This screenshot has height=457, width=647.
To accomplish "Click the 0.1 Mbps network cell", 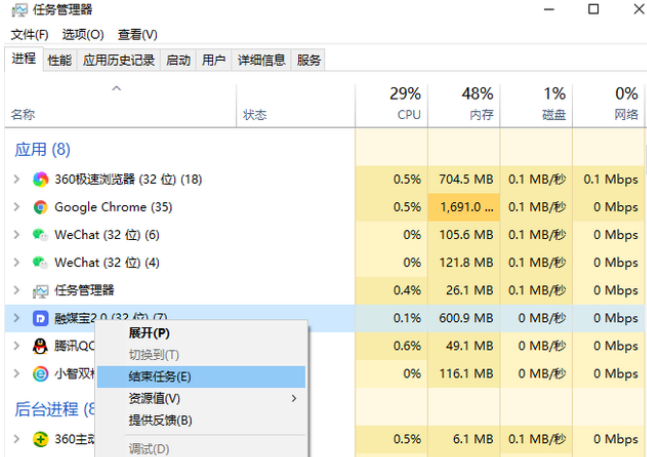I will click(609, 179).
